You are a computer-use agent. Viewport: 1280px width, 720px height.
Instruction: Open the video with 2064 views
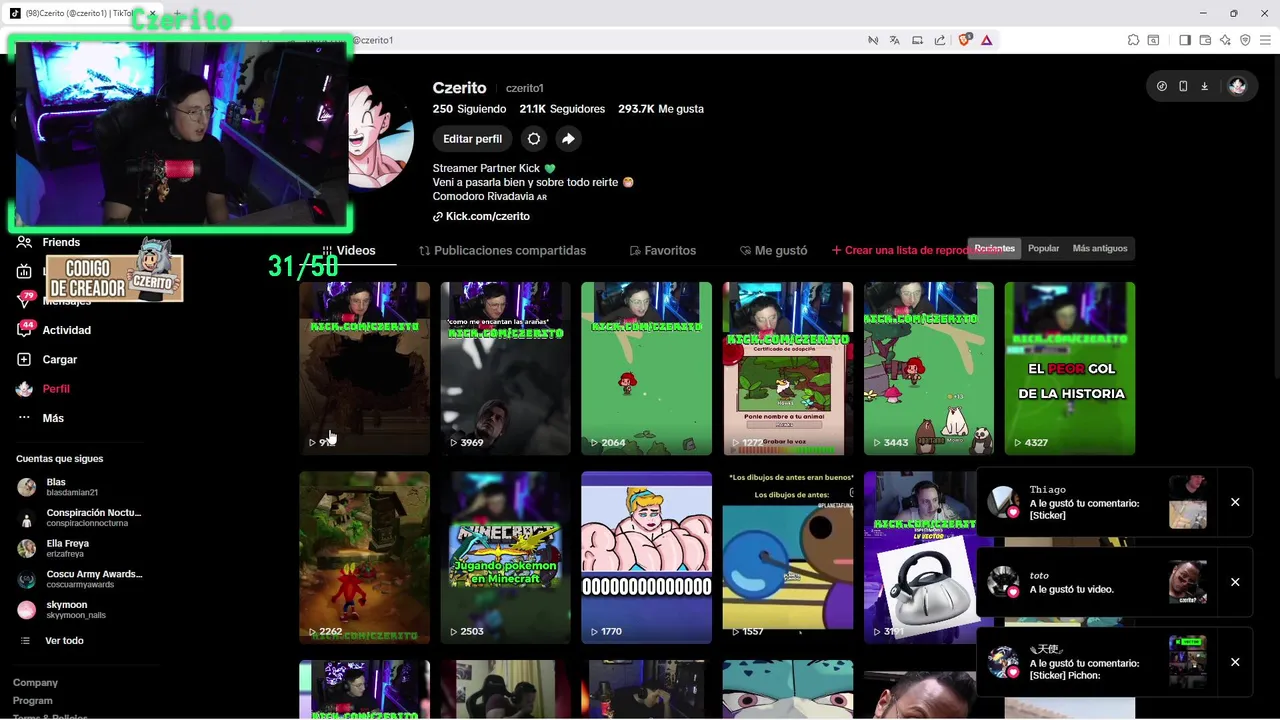point(646,368)
